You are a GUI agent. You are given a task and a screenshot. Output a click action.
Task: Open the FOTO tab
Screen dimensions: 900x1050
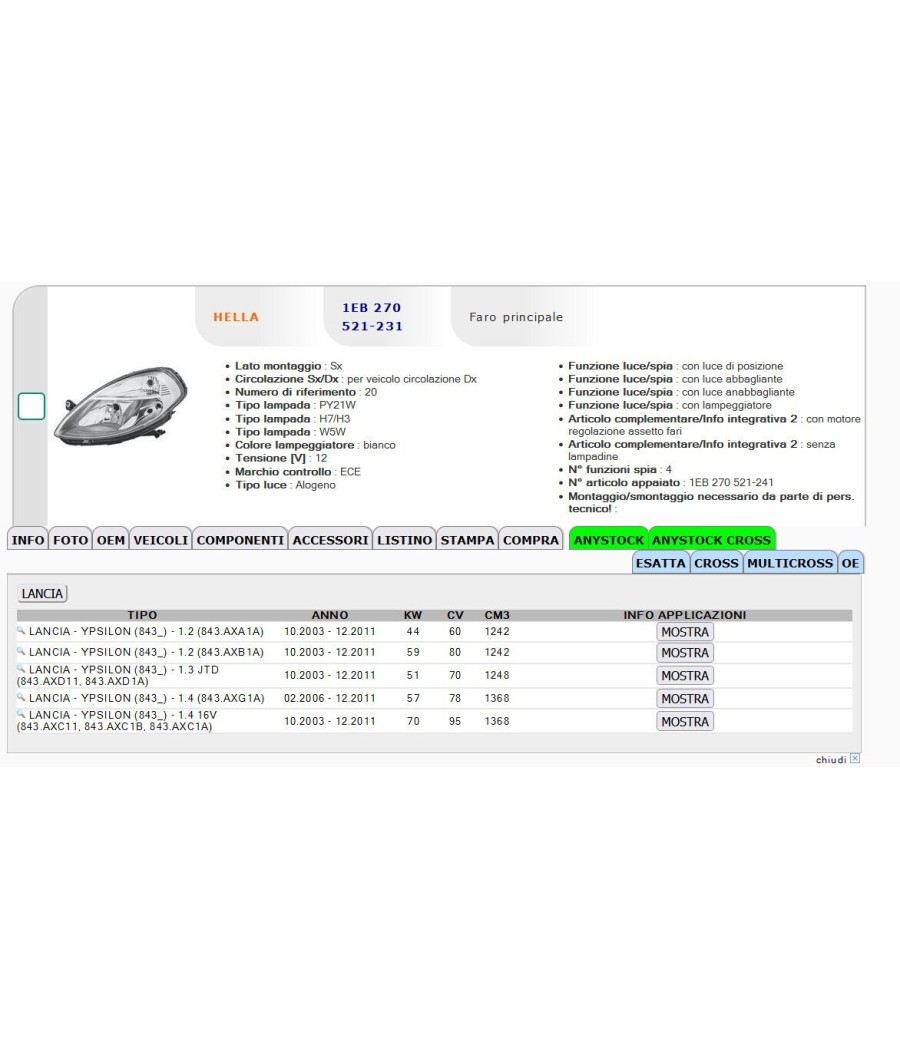click(70, 540)
